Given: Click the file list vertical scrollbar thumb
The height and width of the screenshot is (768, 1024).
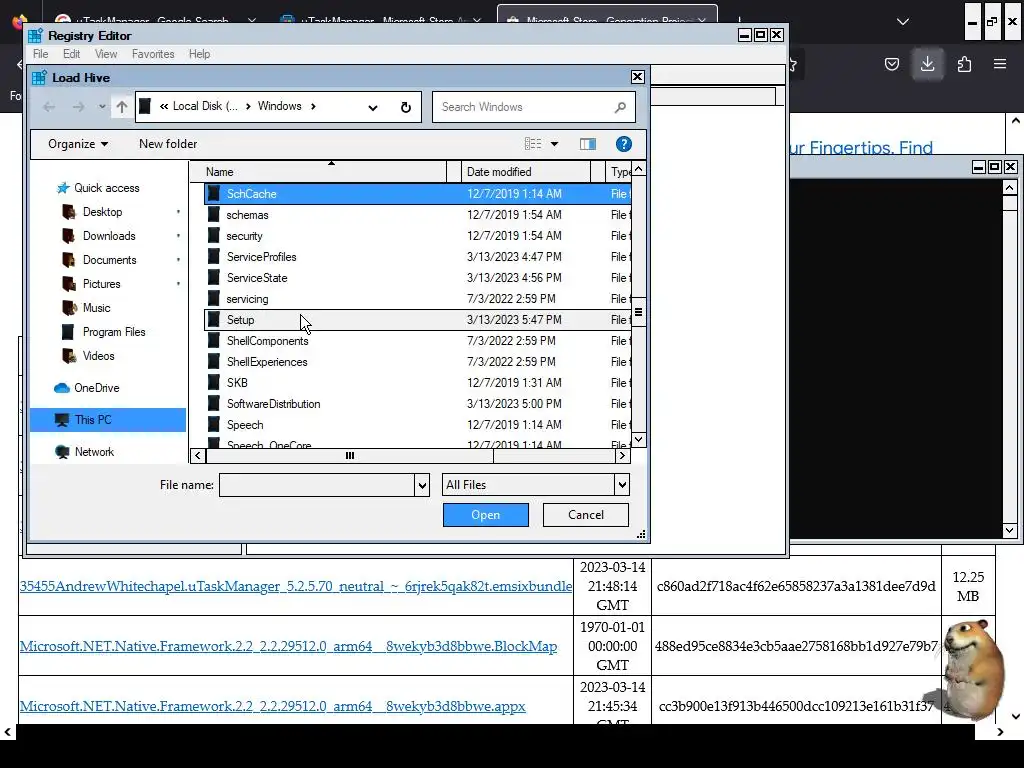Looking at the screenshot, I should [639, 312].
